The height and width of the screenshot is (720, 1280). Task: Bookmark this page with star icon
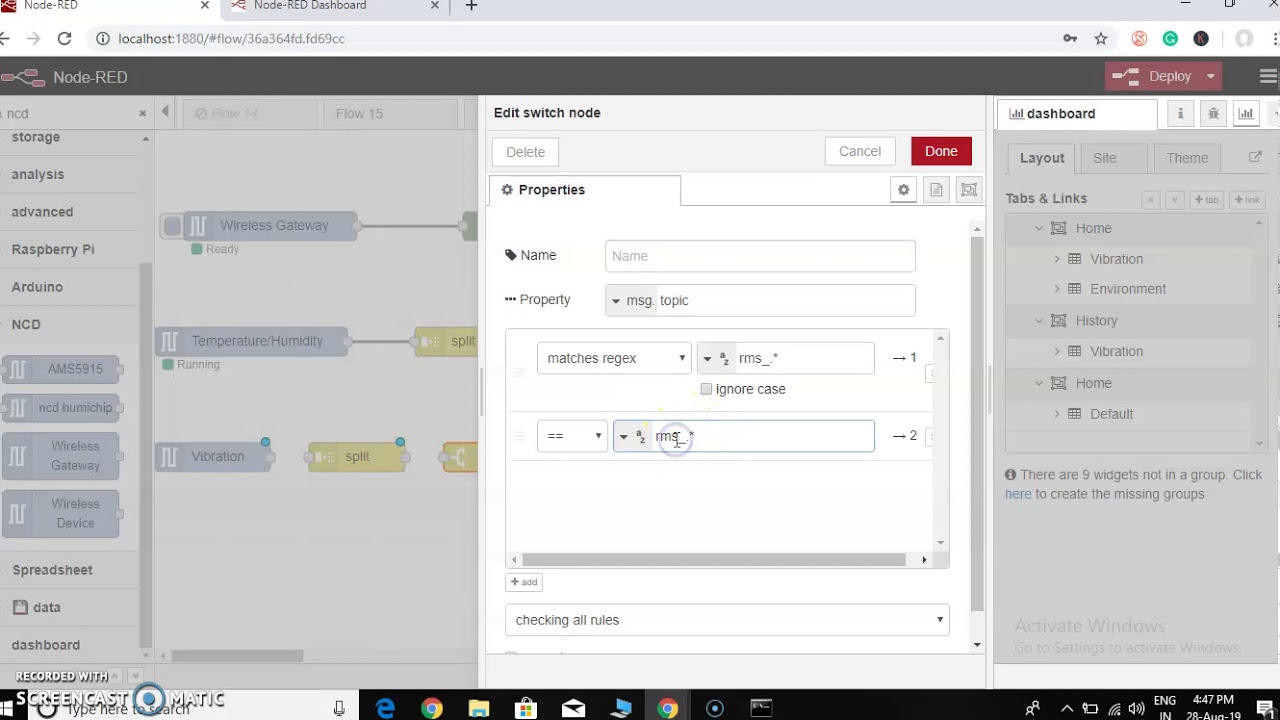click(1101, 39)
